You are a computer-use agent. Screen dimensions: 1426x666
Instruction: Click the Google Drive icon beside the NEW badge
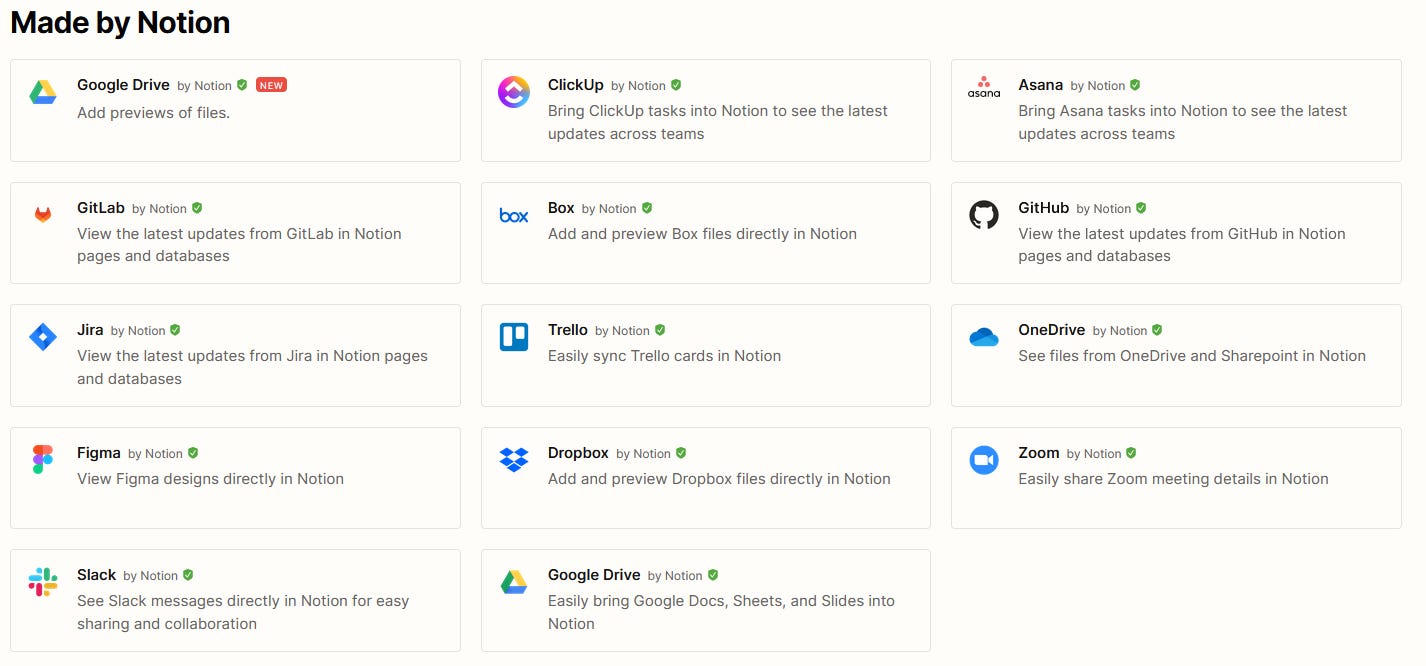pyautogui.click(x=43, y=93)
